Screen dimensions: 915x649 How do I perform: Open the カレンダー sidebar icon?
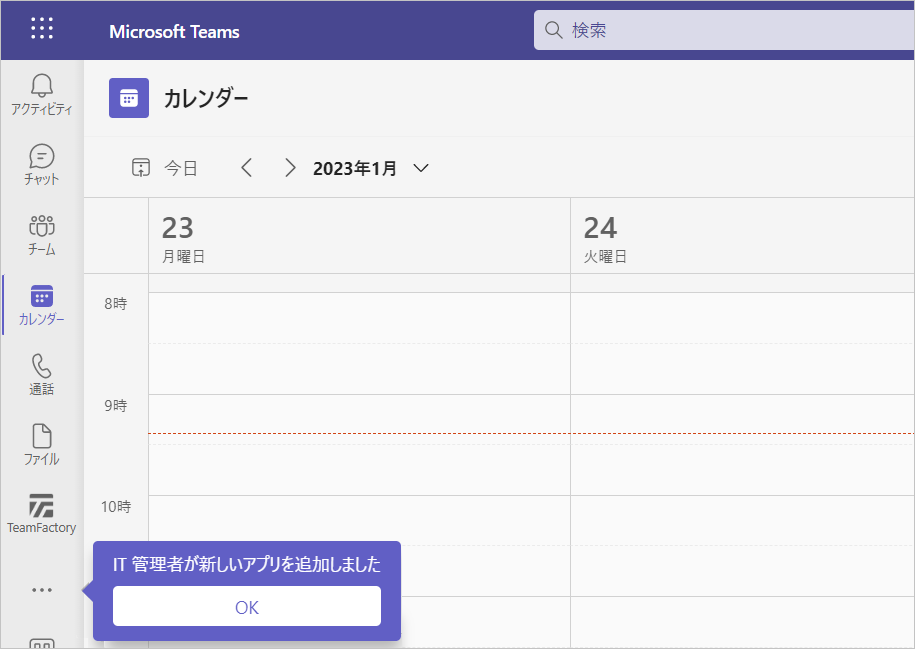(41, 305)
